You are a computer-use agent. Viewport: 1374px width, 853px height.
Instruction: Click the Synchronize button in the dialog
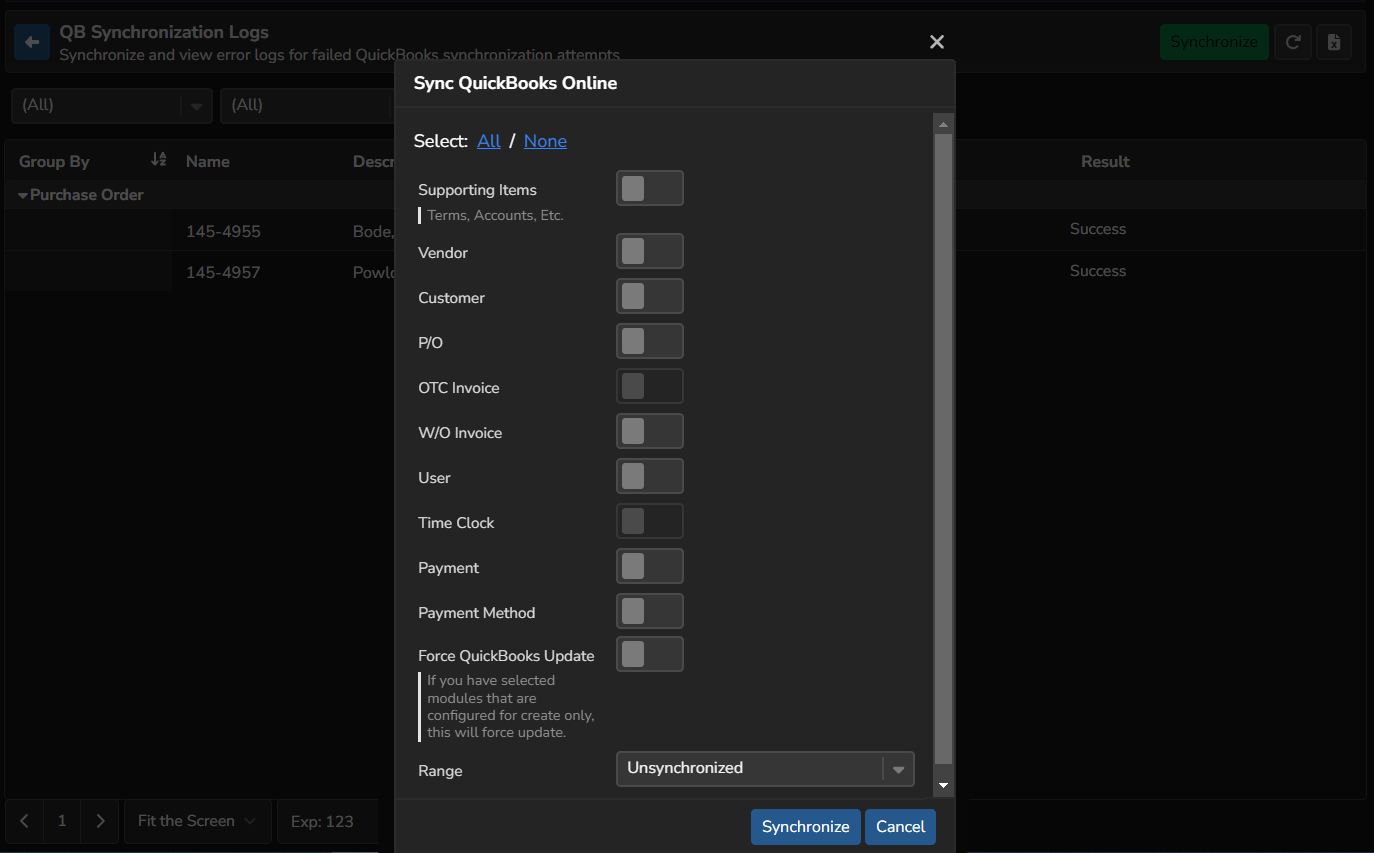805,827
